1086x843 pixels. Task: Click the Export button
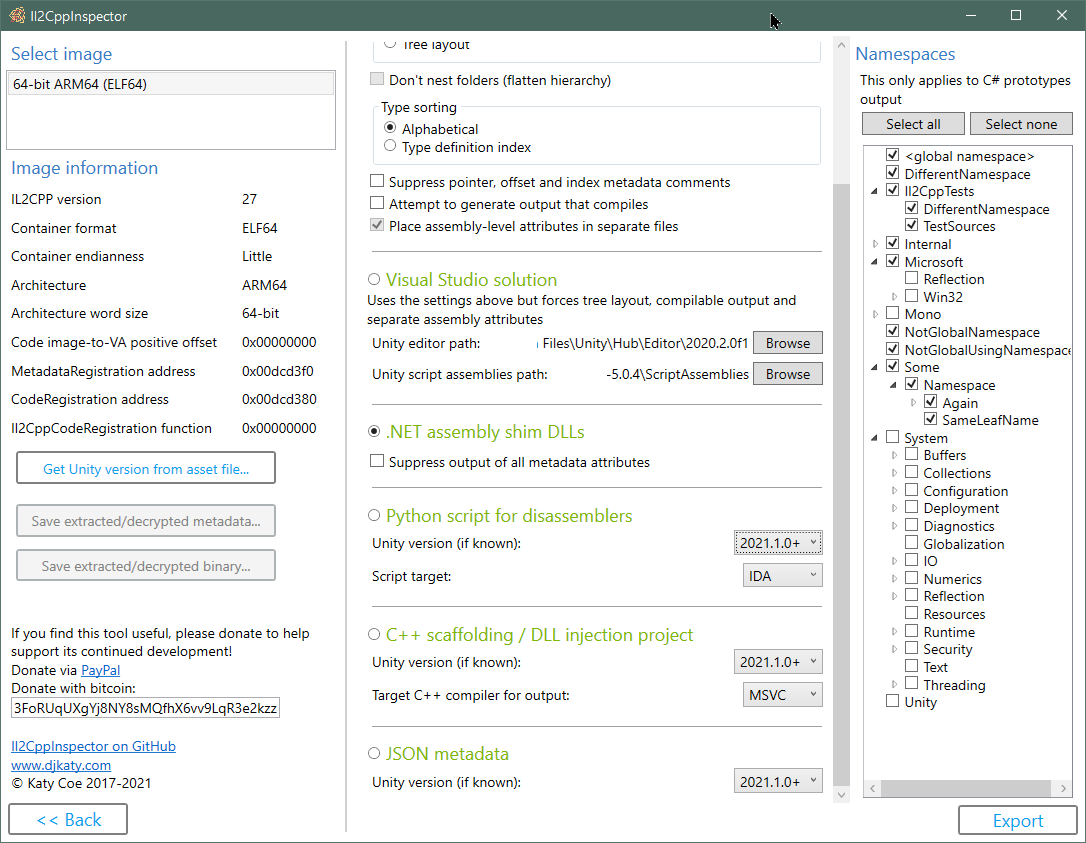(1017, 819)
